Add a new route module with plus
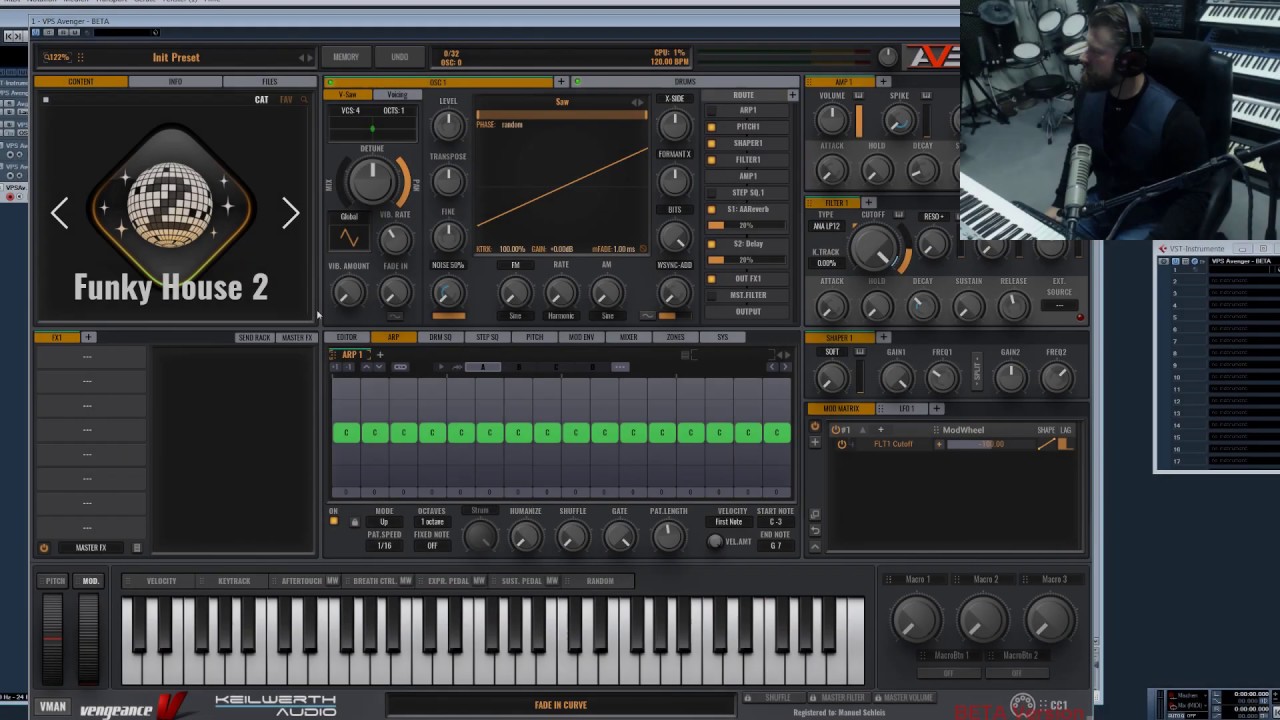Image resolution: width=1280 pixels, height=720 pixels. (x=792, y=95)
